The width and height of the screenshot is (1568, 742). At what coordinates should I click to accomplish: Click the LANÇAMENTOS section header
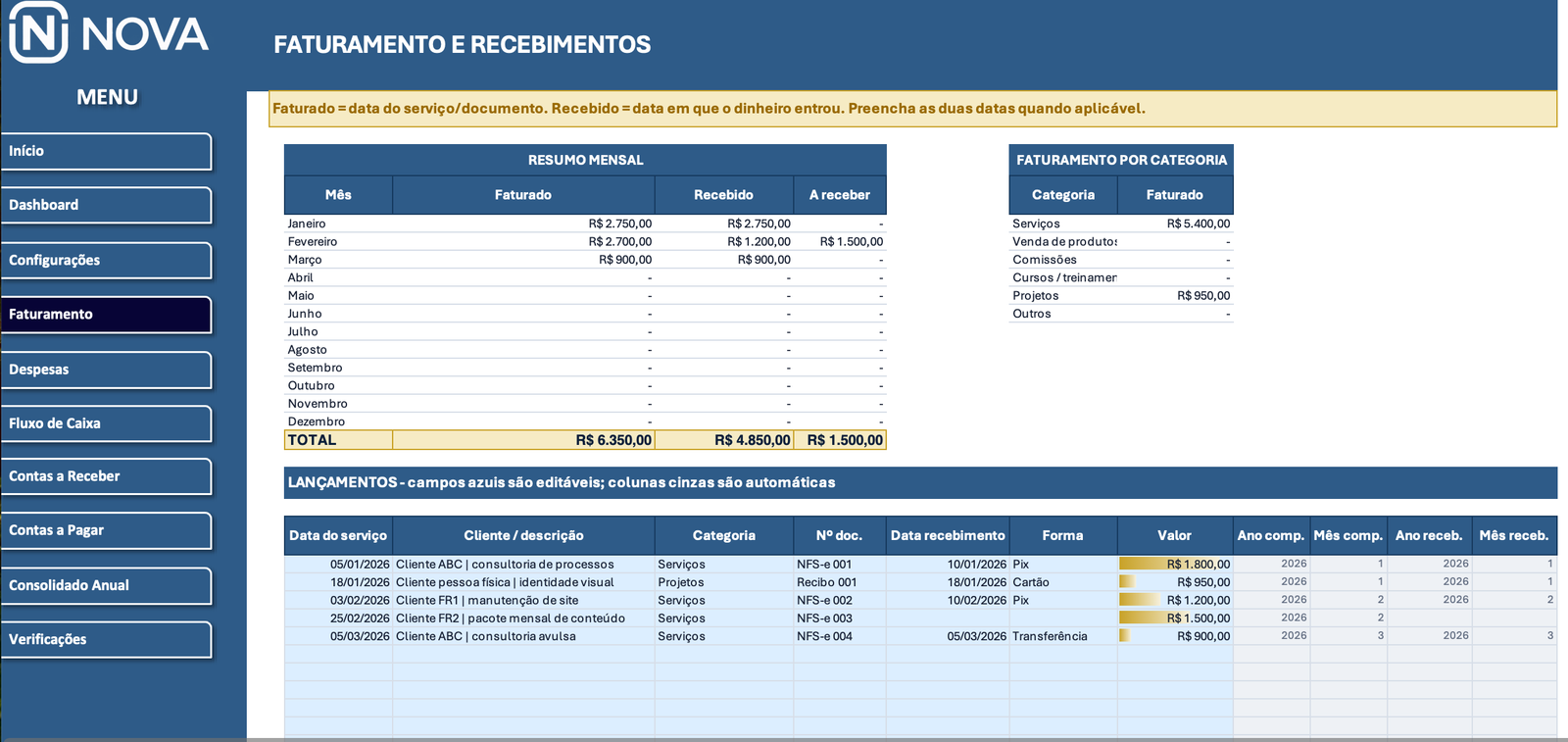[x=920, y=482]
